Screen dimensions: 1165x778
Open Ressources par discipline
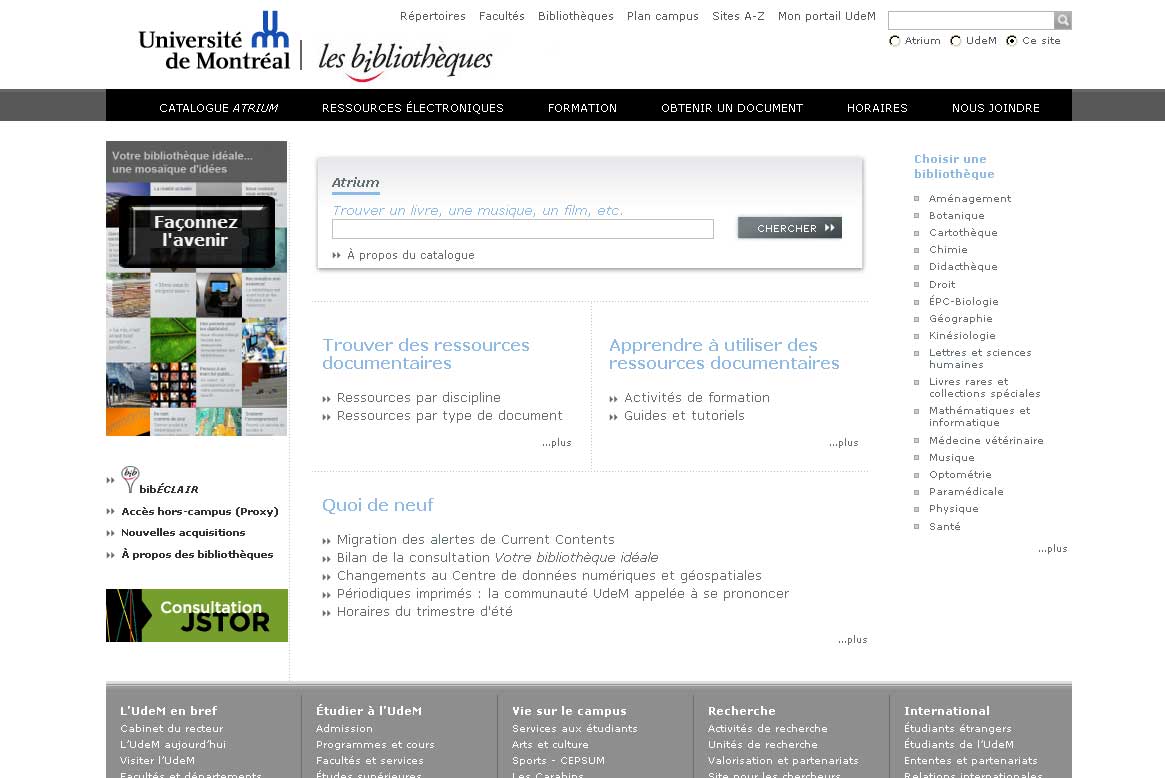click(x=418, y=398)
